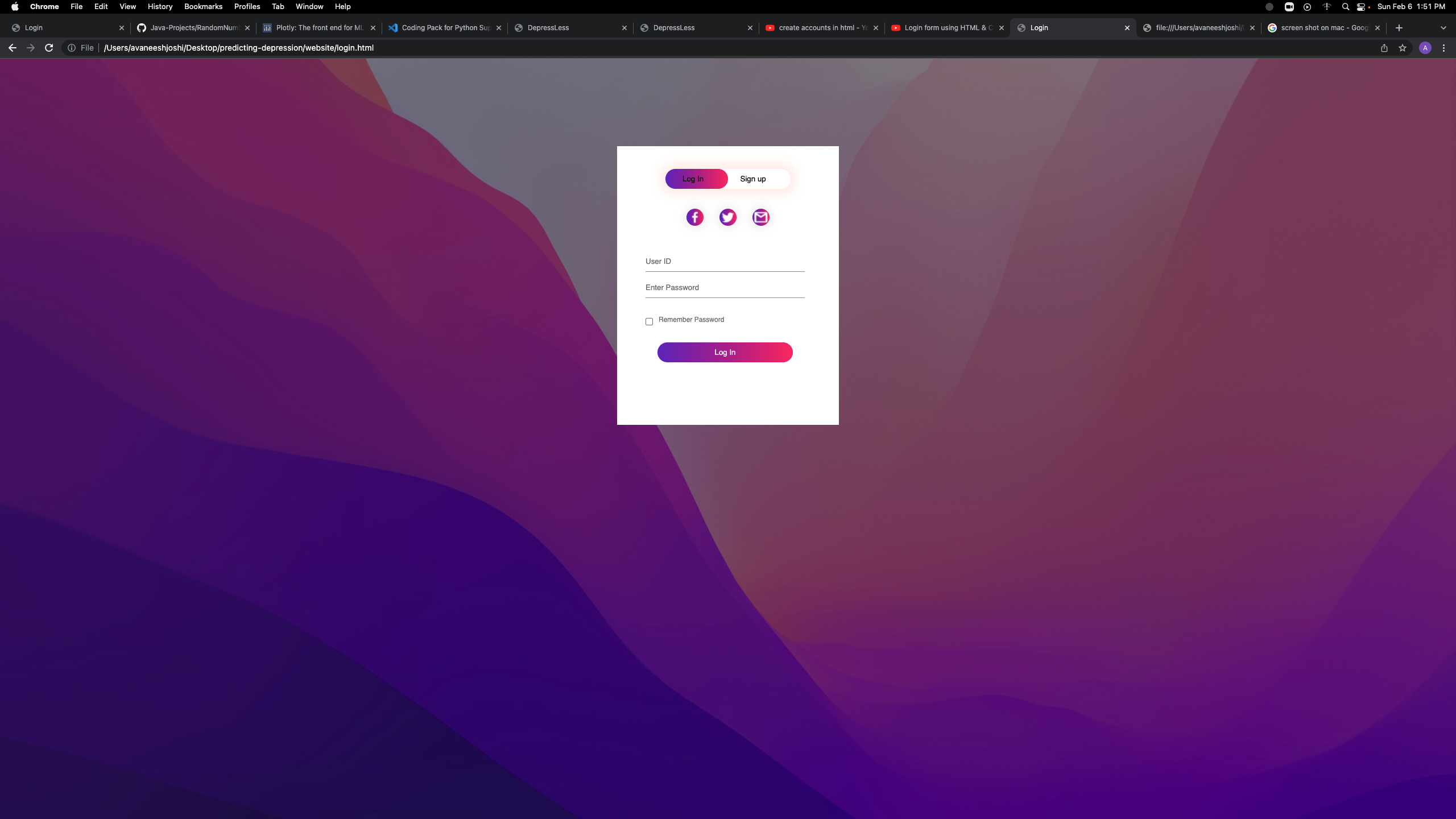Switch toggle to Sign up
1456x819 pixels.
click(752, 179)
